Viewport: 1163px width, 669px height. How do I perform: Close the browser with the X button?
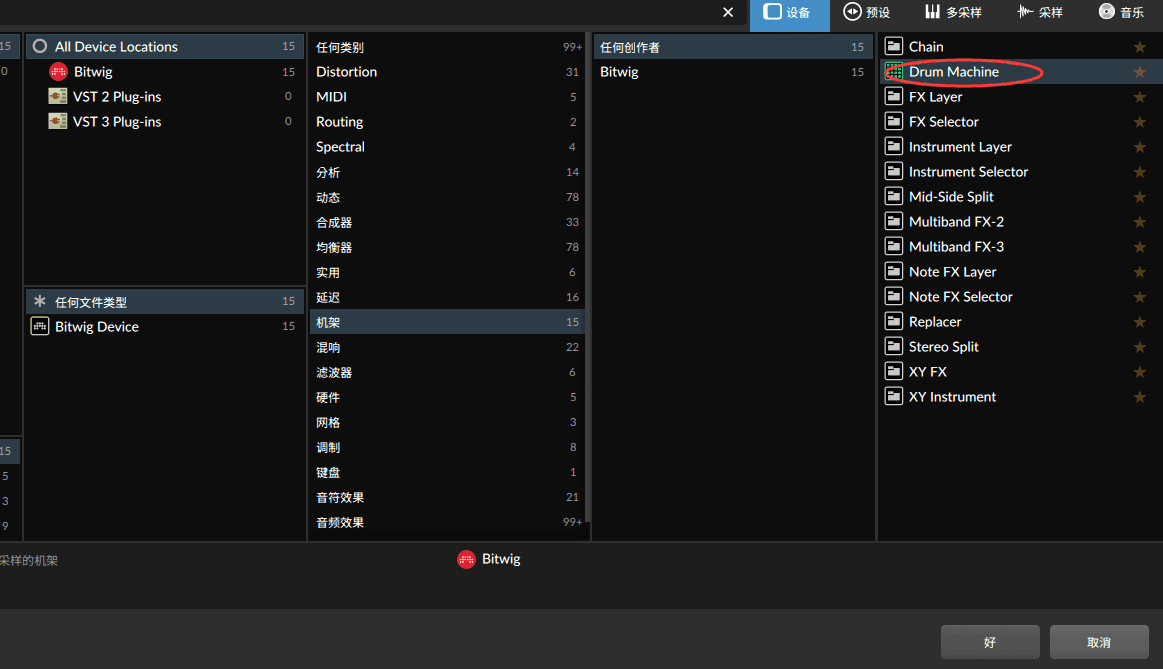pos(728,13)
